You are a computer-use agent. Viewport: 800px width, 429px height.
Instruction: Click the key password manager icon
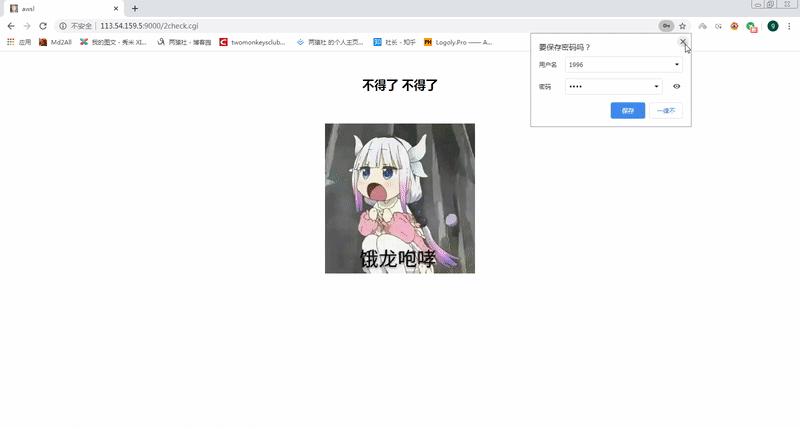(x=666, y=26)
